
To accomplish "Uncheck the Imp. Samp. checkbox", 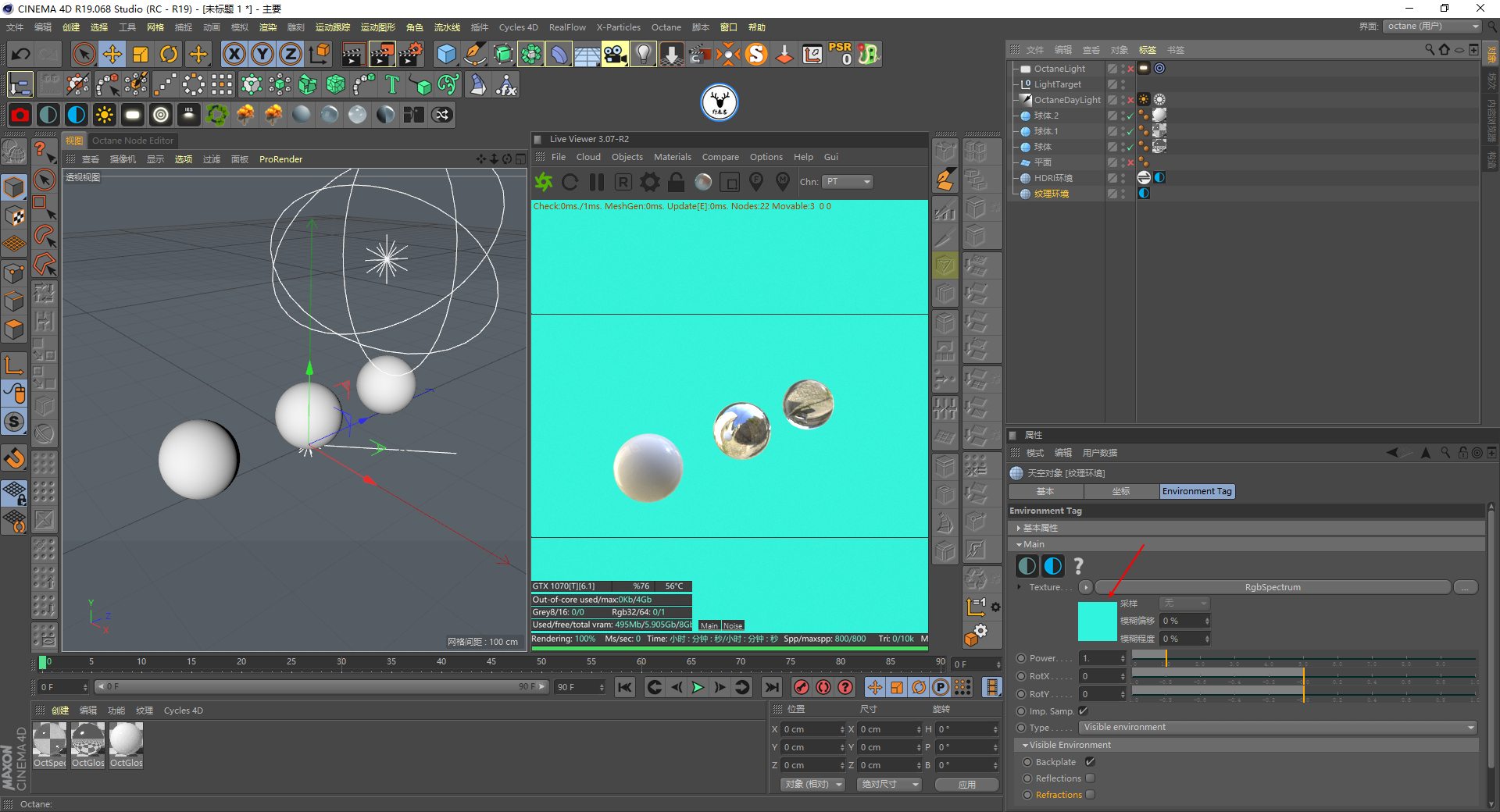I will pyautogui.click(x=1083, y=711).
